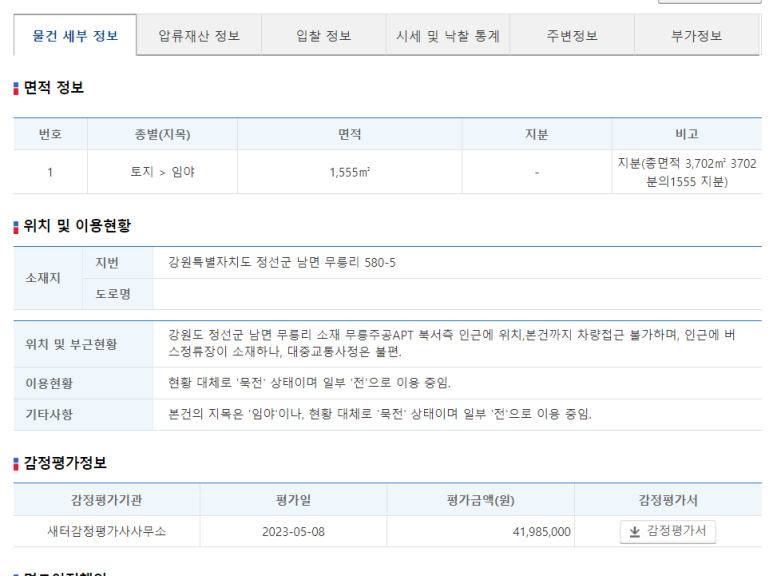Click the 지분 column header
Viewport: 773px width, 576px height.
point(536,134)
